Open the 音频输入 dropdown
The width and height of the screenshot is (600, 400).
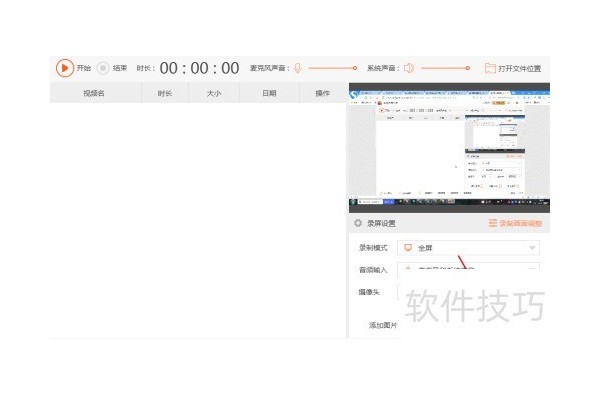(468, 266)
